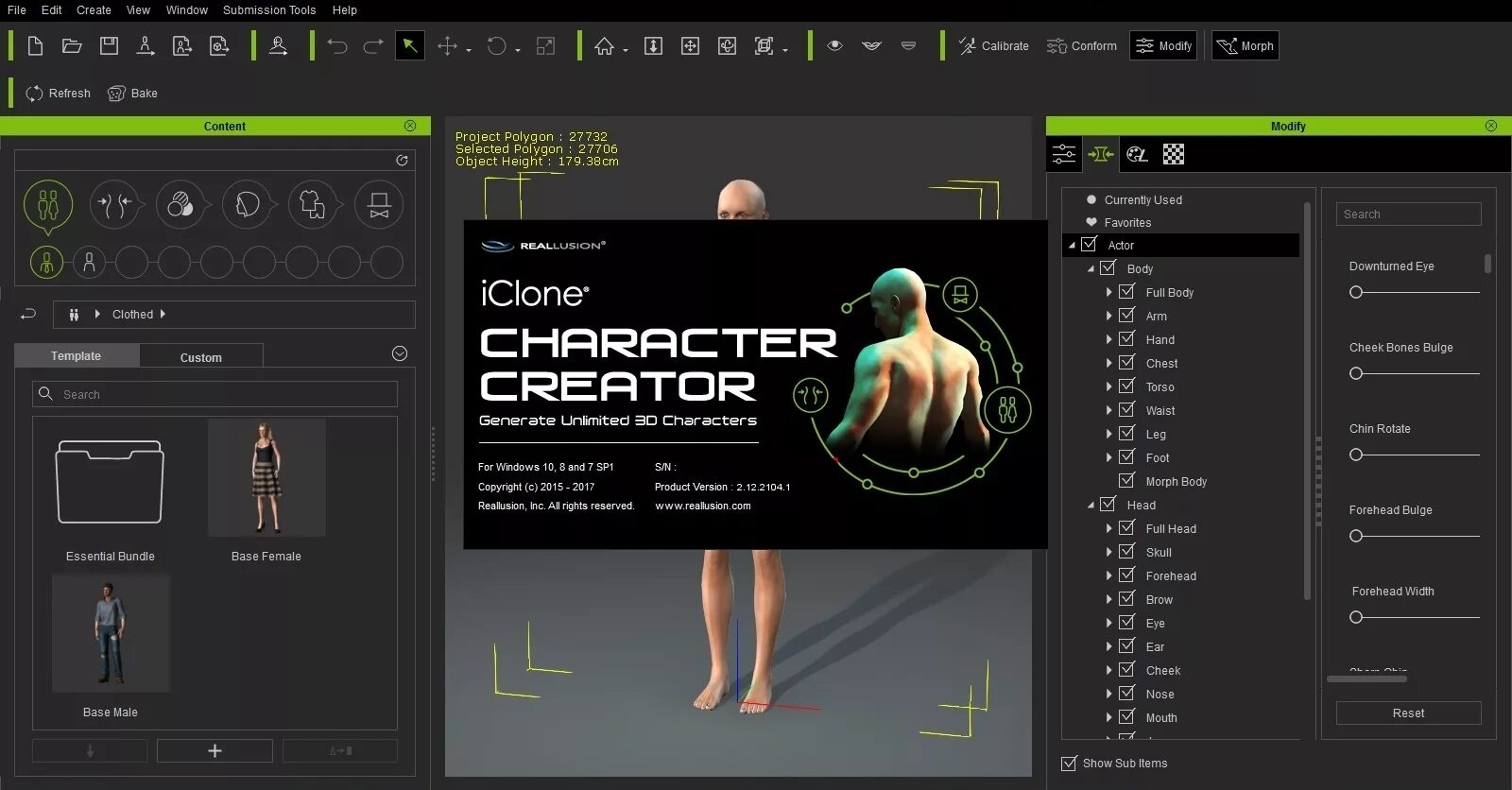1512x790 pixels.
Task: Open the checkerboard texture tab icon
Action: (x=1174, y=154)
